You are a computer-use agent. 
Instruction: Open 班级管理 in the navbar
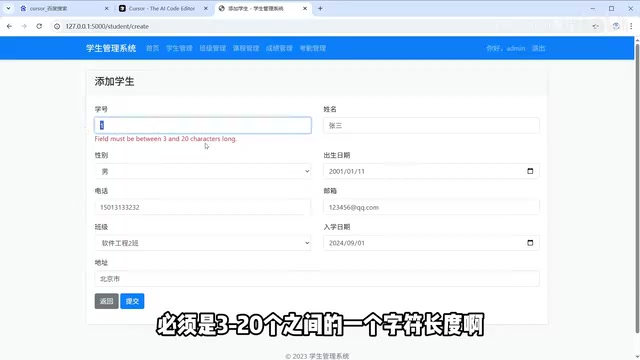coord(213,48)
